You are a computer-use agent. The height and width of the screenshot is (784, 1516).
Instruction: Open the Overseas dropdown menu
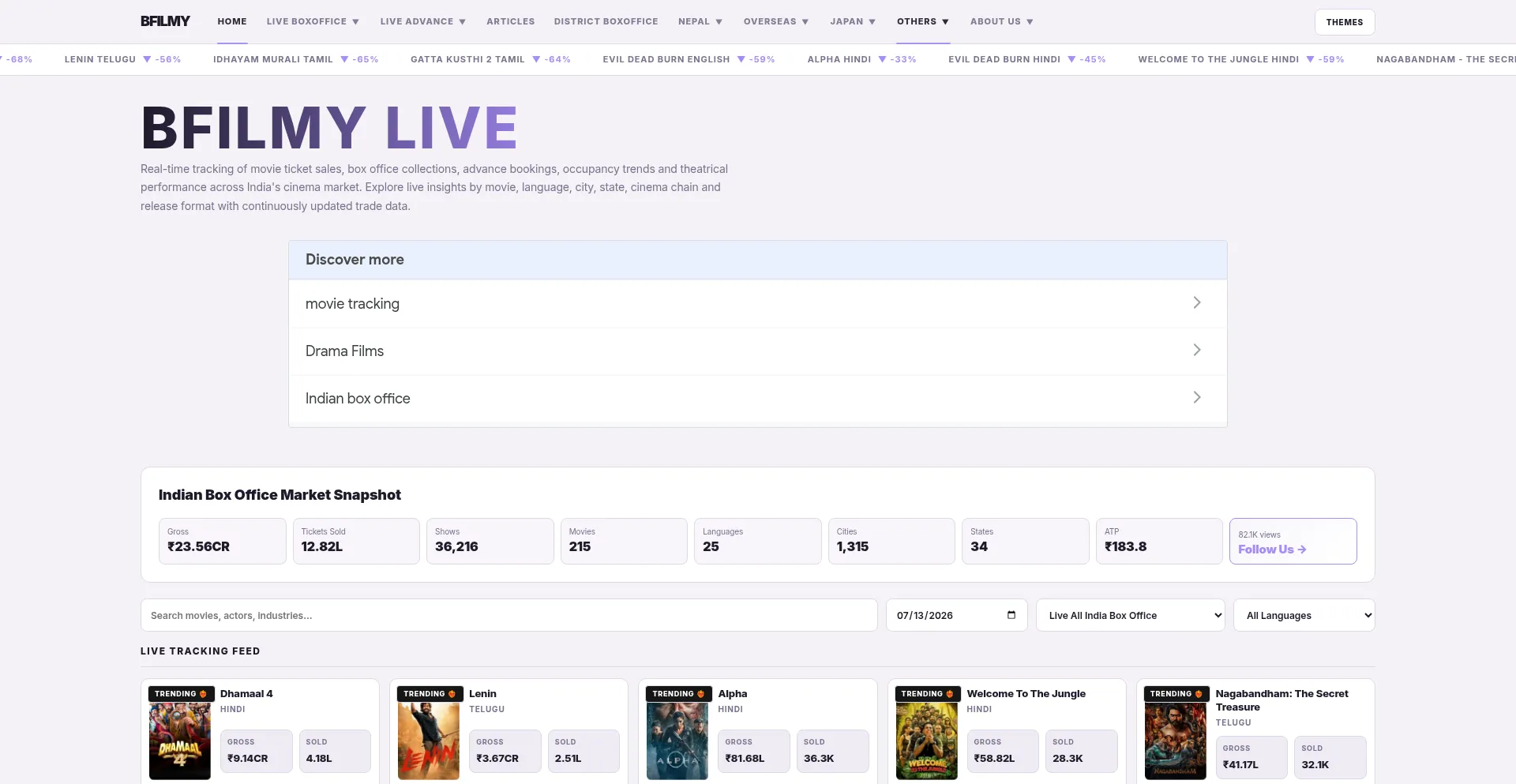click(776, 21)
